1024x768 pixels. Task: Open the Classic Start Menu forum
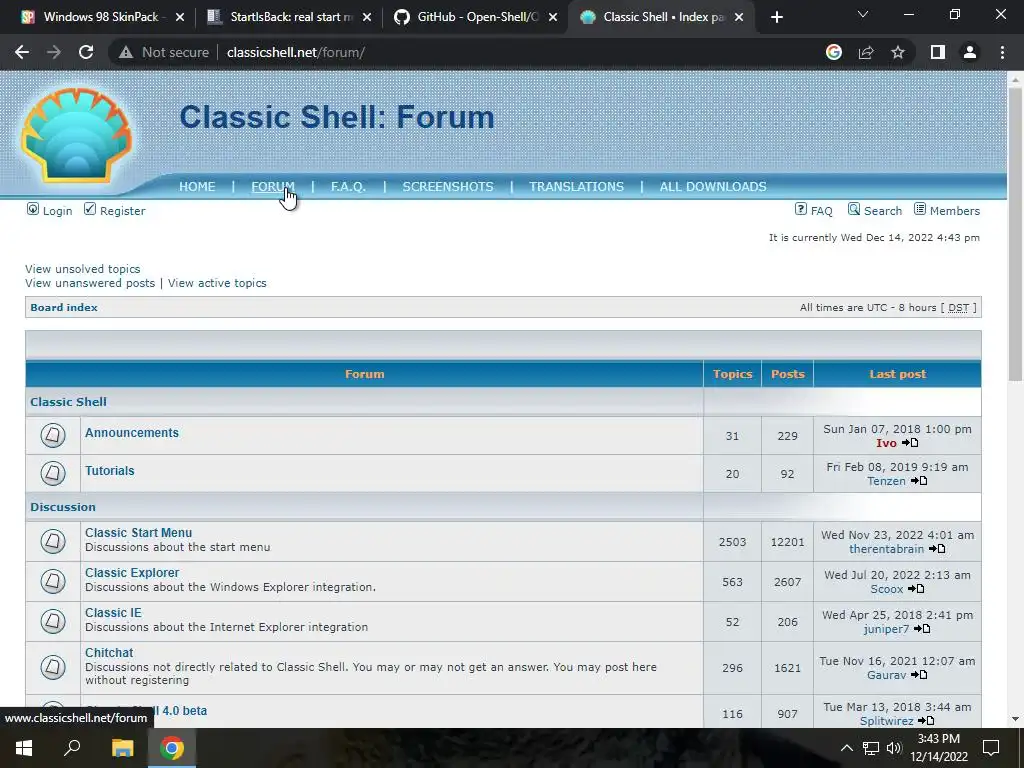tap(138, 533)
